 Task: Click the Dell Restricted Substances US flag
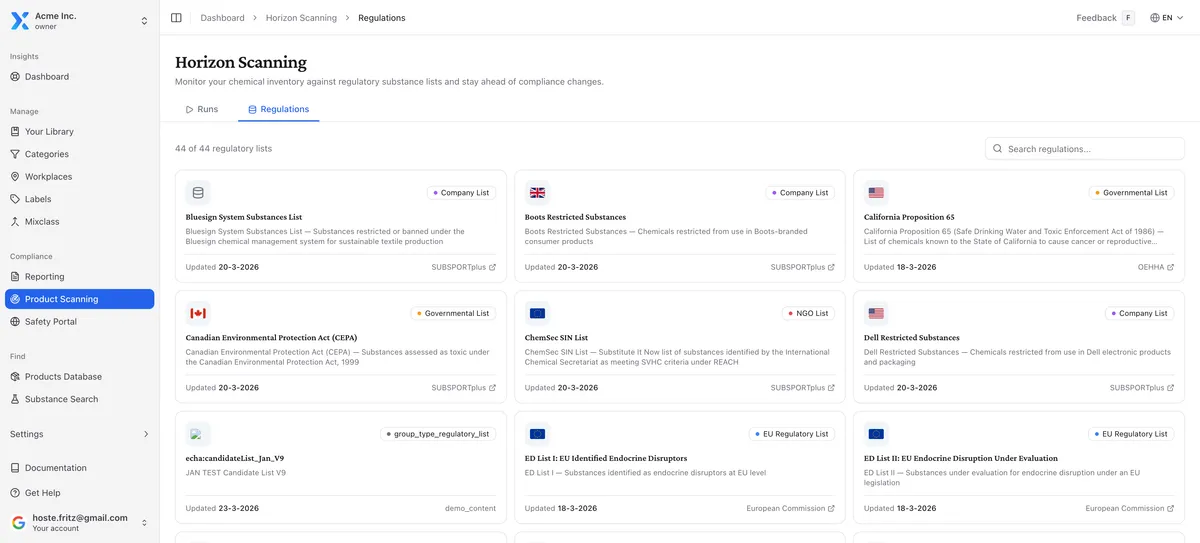tap(876, 313)
